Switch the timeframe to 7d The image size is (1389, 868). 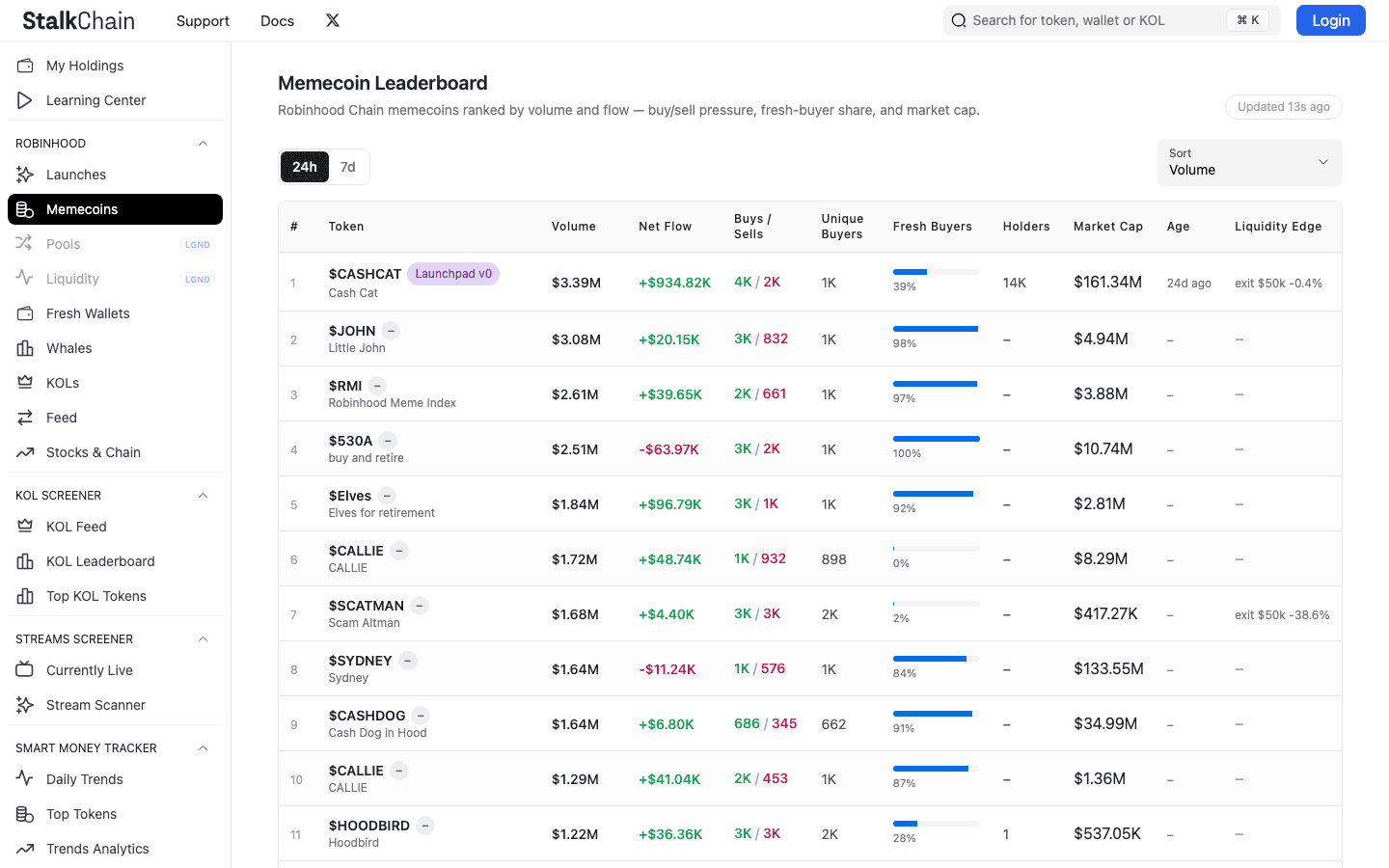(x=348, y=167)
